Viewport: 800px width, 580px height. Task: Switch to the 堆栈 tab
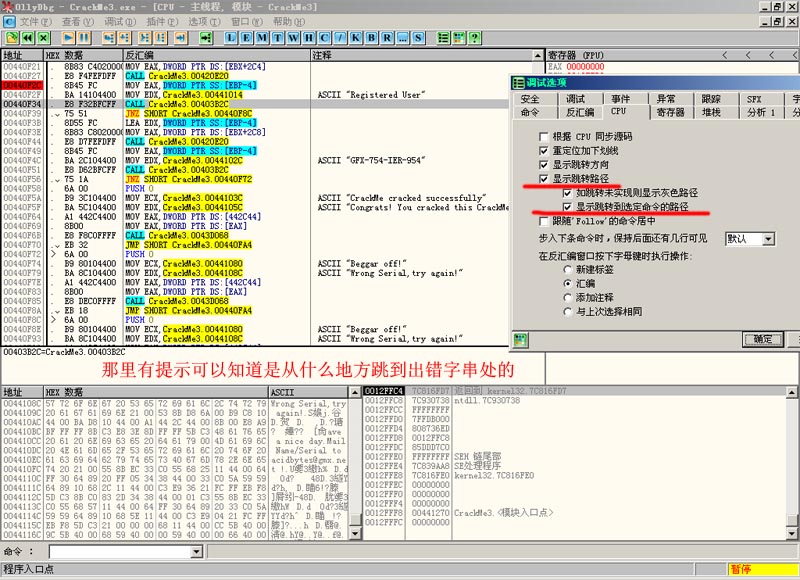pos(711,112)
